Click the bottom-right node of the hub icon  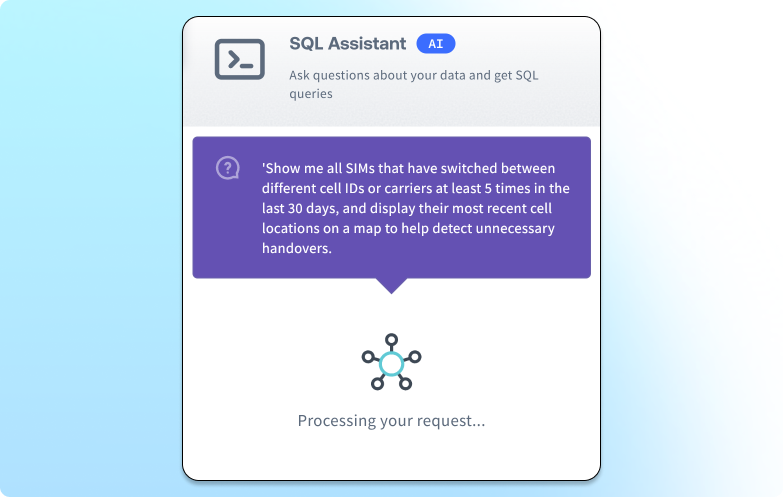(406, 384)
